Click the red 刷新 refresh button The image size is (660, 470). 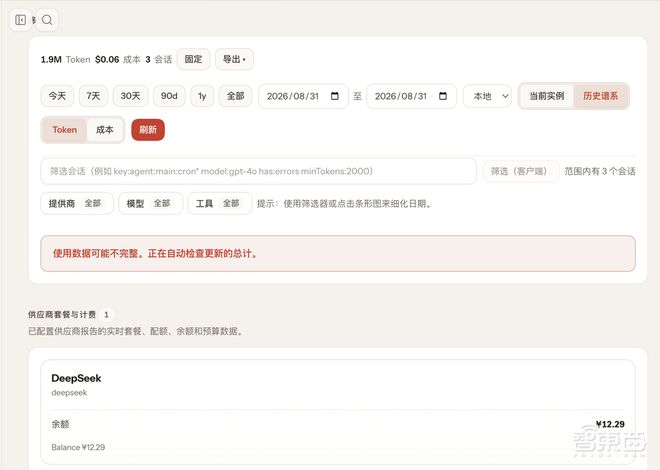(148, 130)
